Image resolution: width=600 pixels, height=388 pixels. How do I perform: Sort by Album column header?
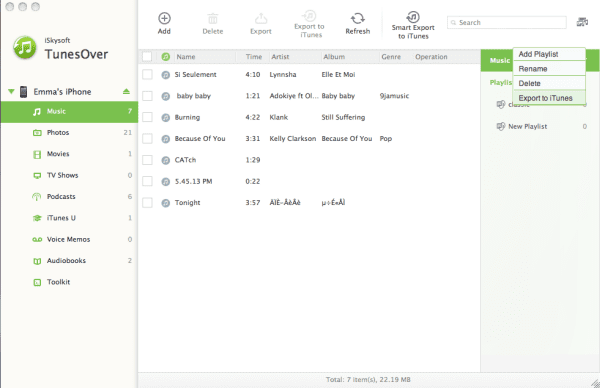[x=334, y=57]
